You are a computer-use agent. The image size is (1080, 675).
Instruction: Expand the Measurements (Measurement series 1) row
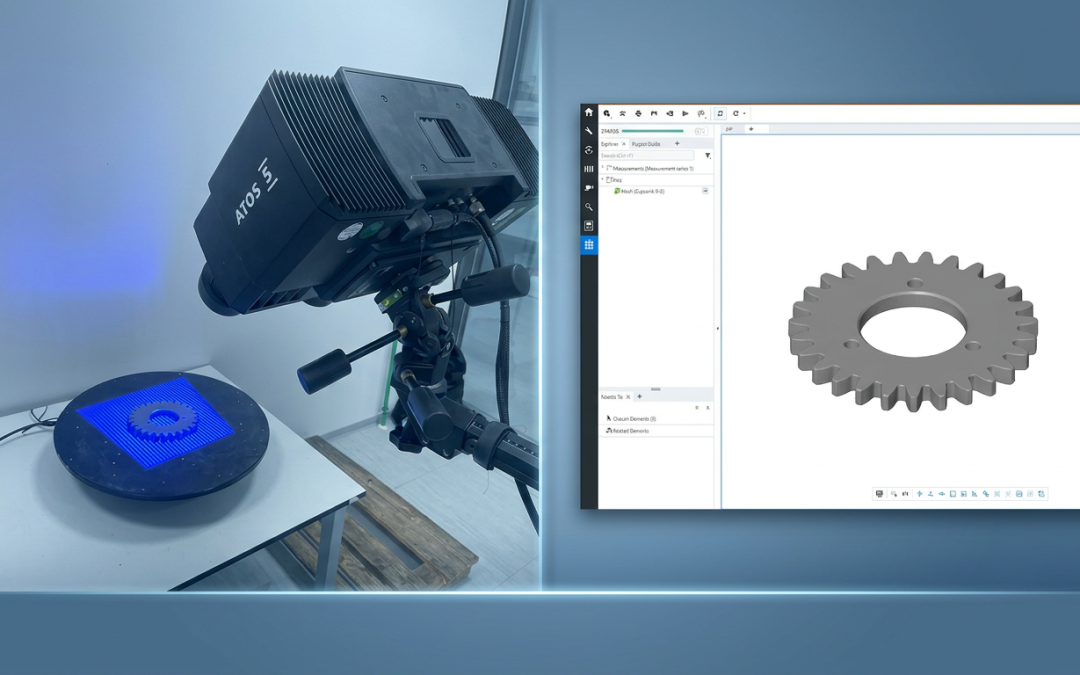coord(603,167)
